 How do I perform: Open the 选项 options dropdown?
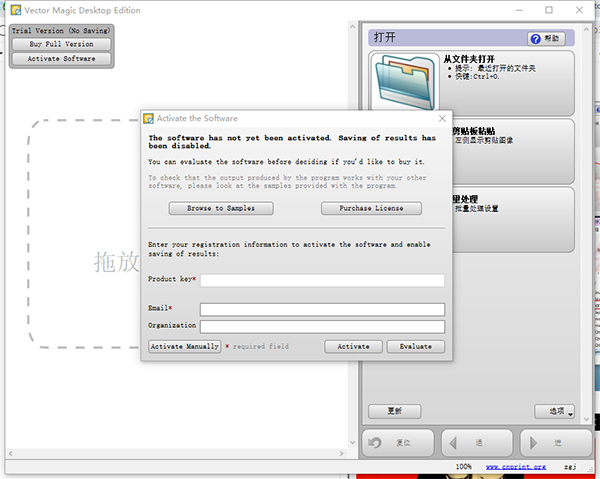(x=554, y=411)
